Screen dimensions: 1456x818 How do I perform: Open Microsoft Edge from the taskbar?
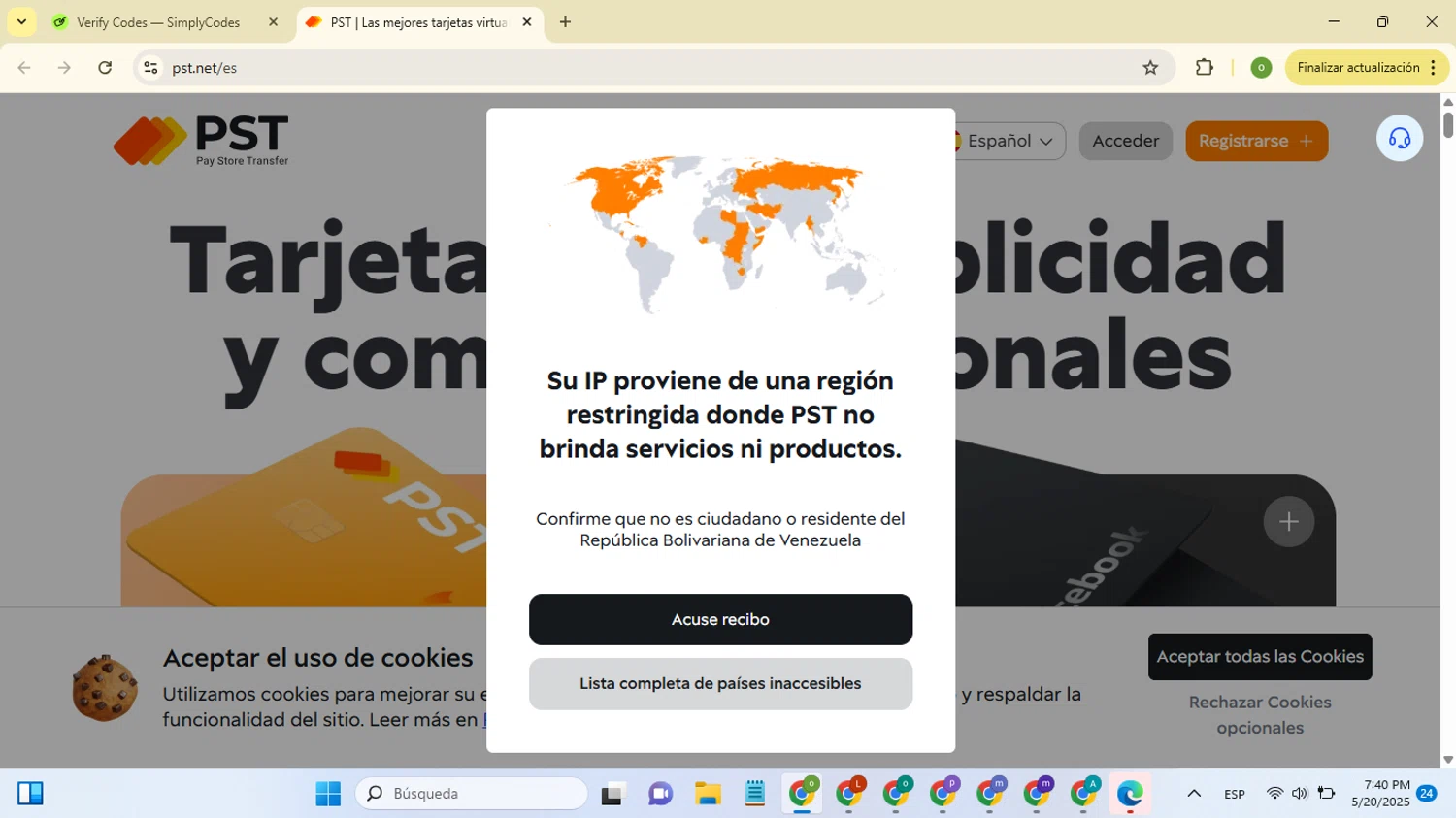point(1130,794)
